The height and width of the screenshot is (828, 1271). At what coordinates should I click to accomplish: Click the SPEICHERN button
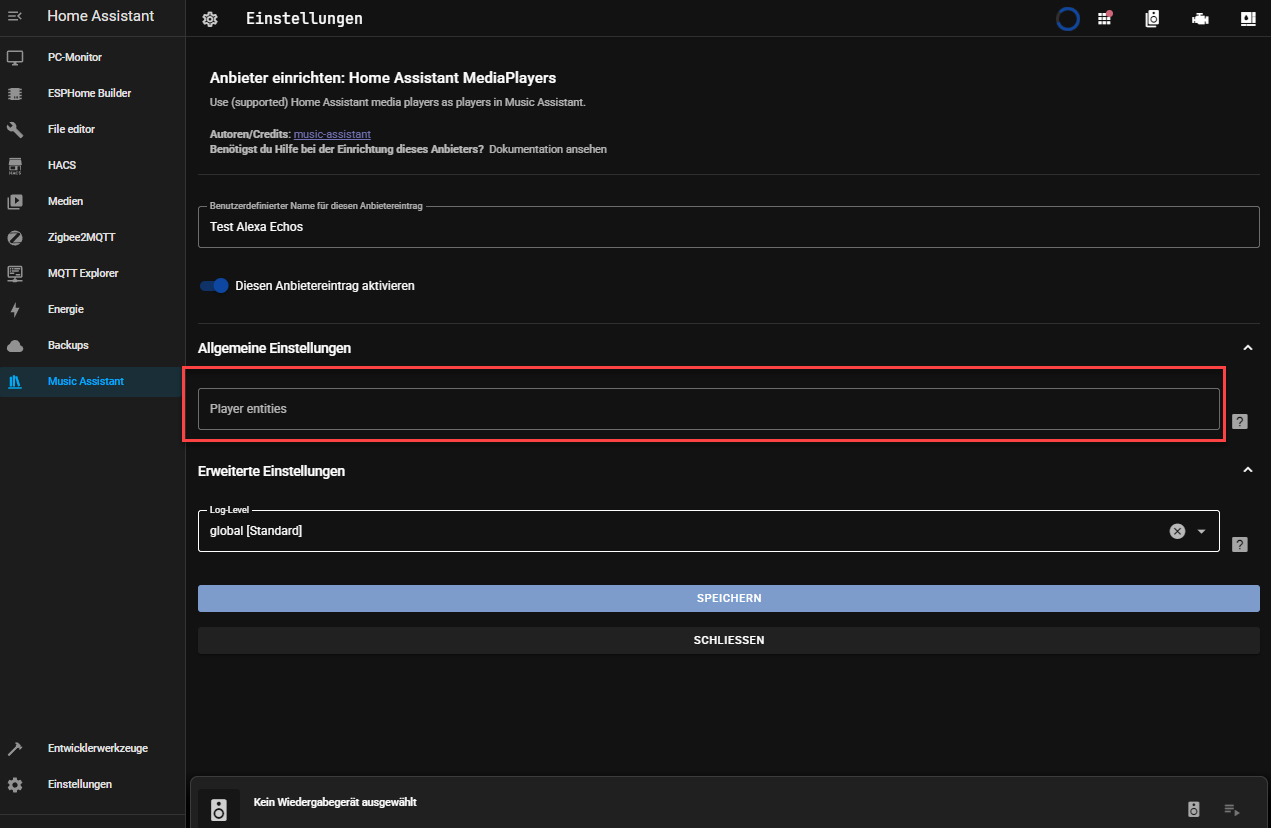click(728, 598)
